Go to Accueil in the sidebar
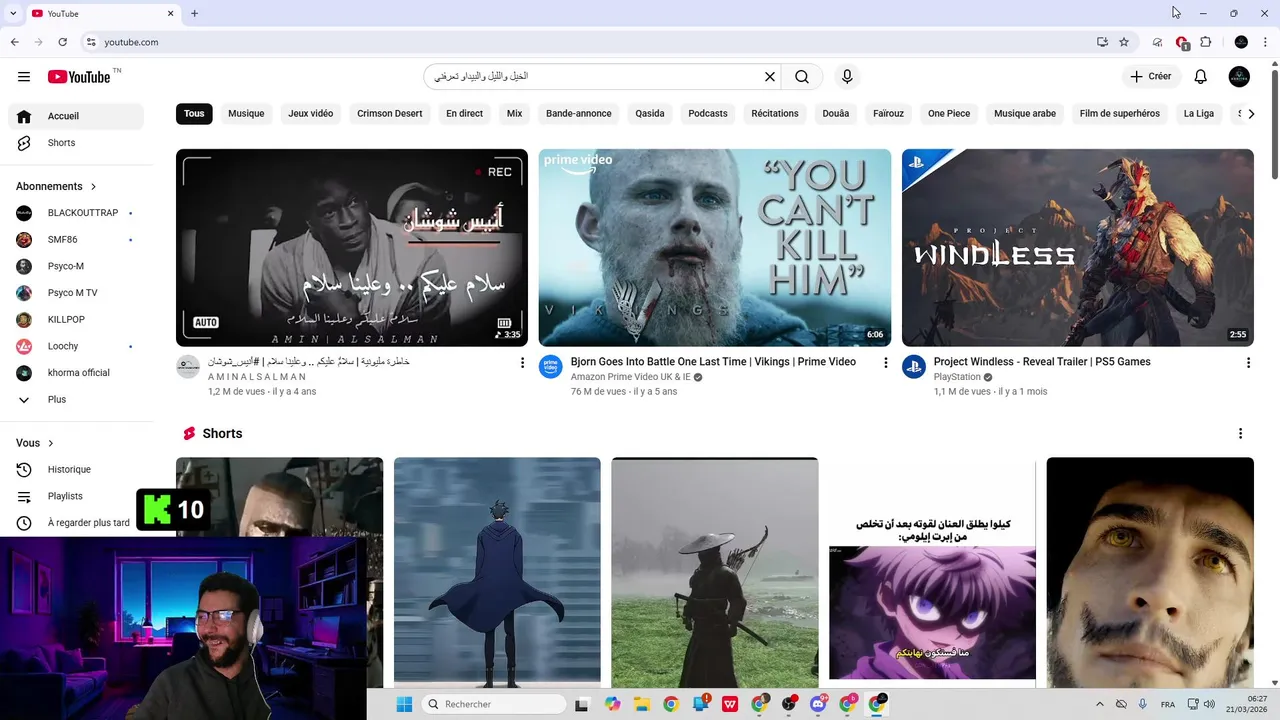Image resolution: width=1280 pixels, height=720 pixels. [x=76, y=116]
